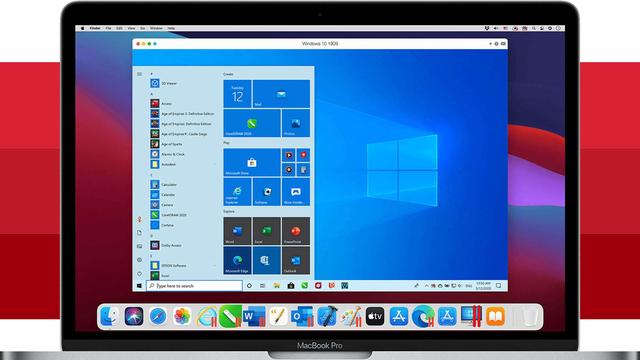Screen dimensions: 640x360
Task: Open the View menu in macOS menu bar
Action: coord(131,28)
